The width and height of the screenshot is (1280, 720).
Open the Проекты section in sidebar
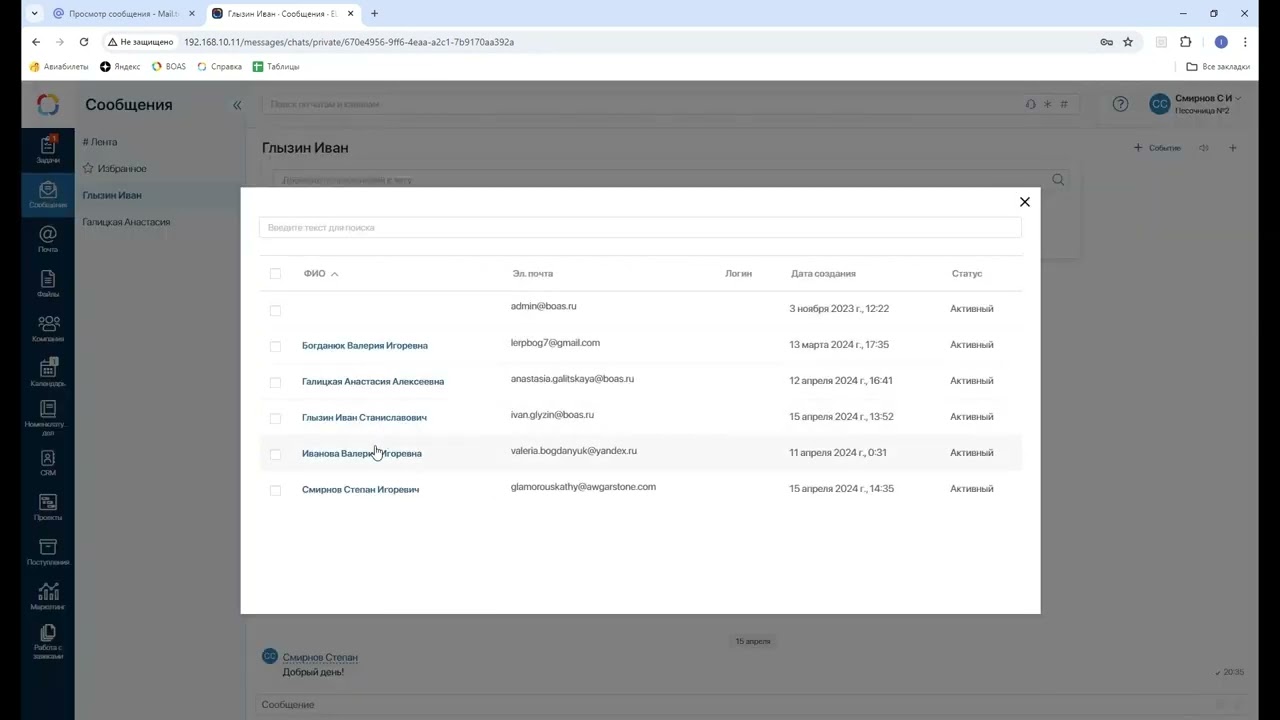48,508
